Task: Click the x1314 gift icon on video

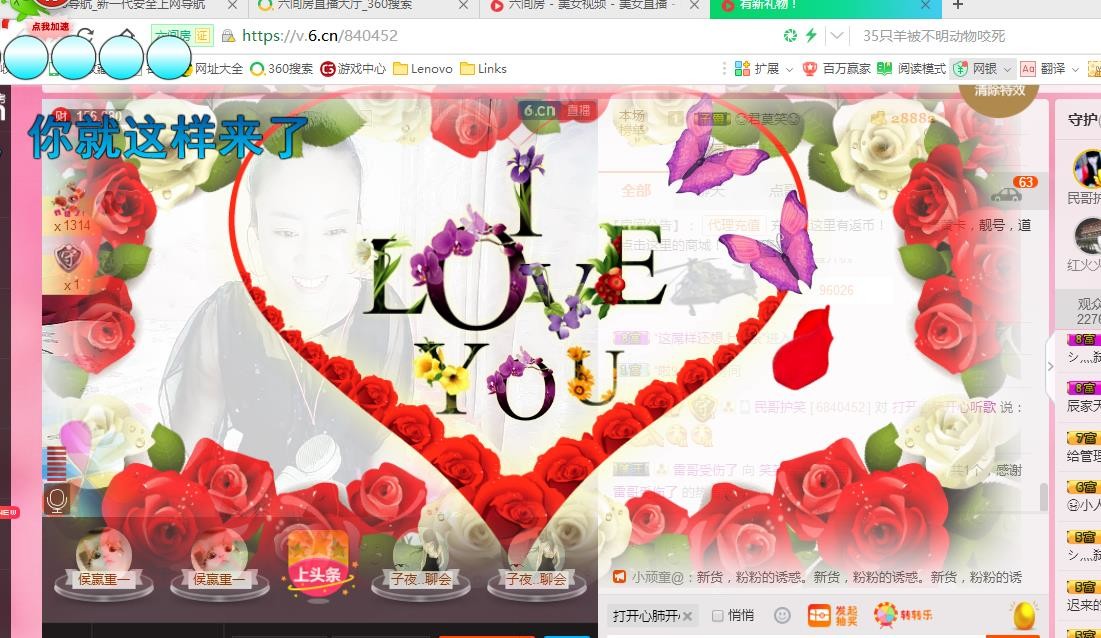Action: (70, 205)
